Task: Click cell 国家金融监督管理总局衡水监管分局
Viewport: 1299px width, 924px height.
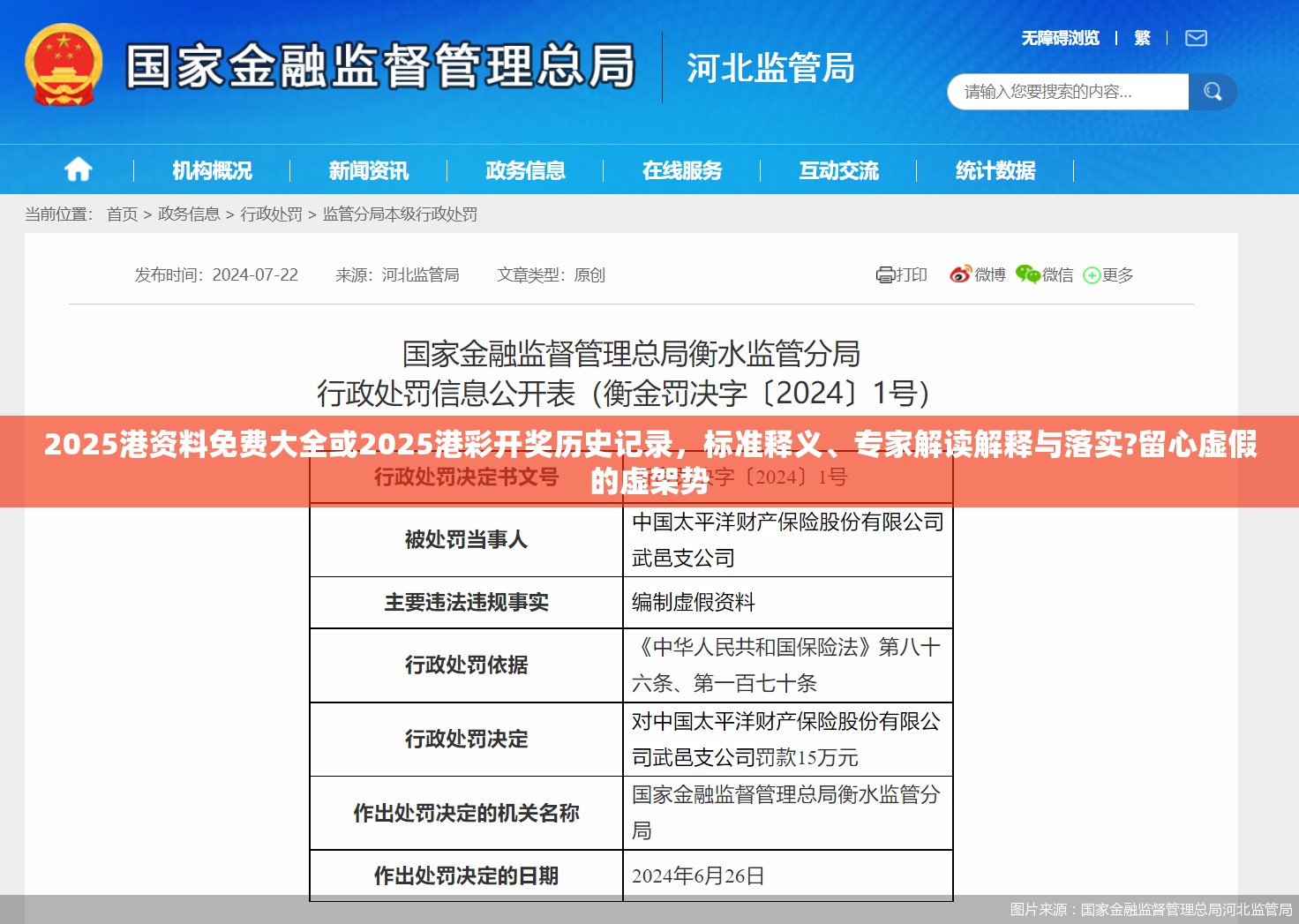Action: click(x=788, y=814)
